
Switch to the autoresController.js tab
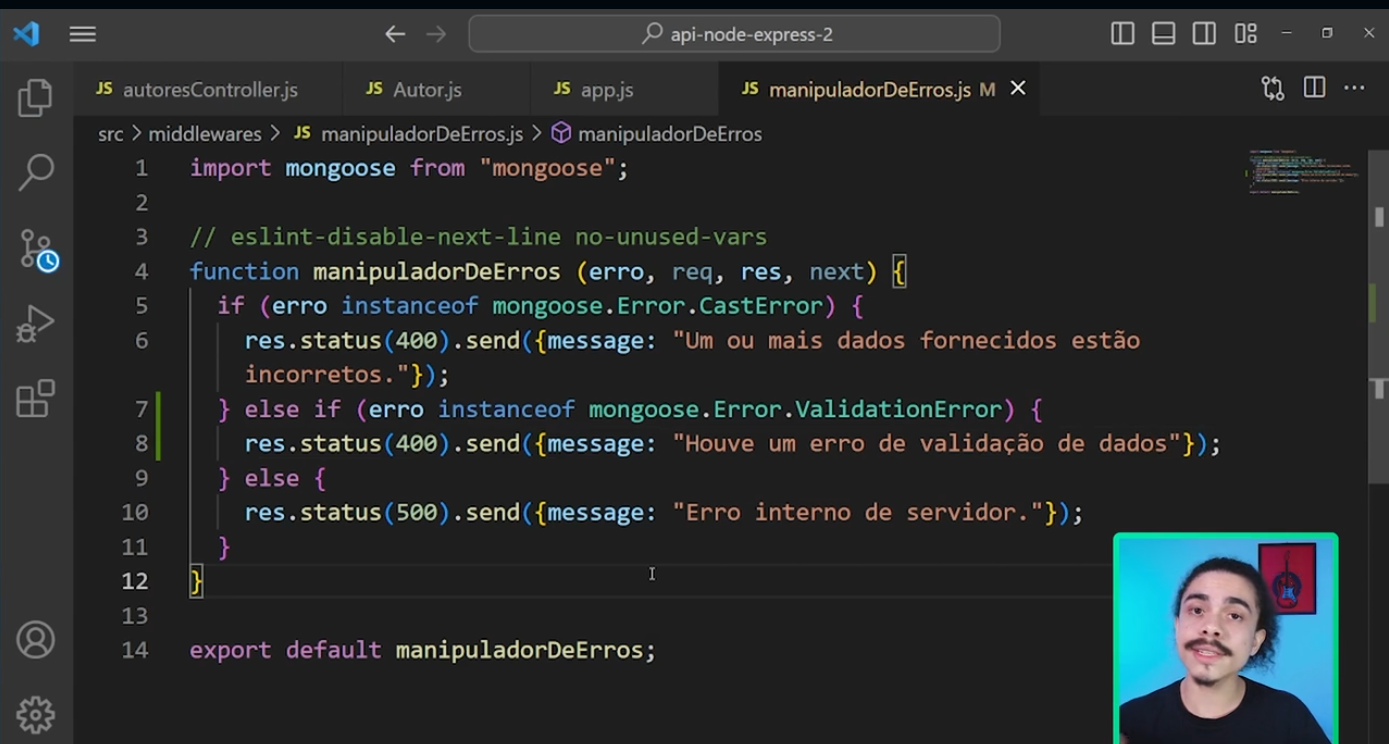[208, 90]
